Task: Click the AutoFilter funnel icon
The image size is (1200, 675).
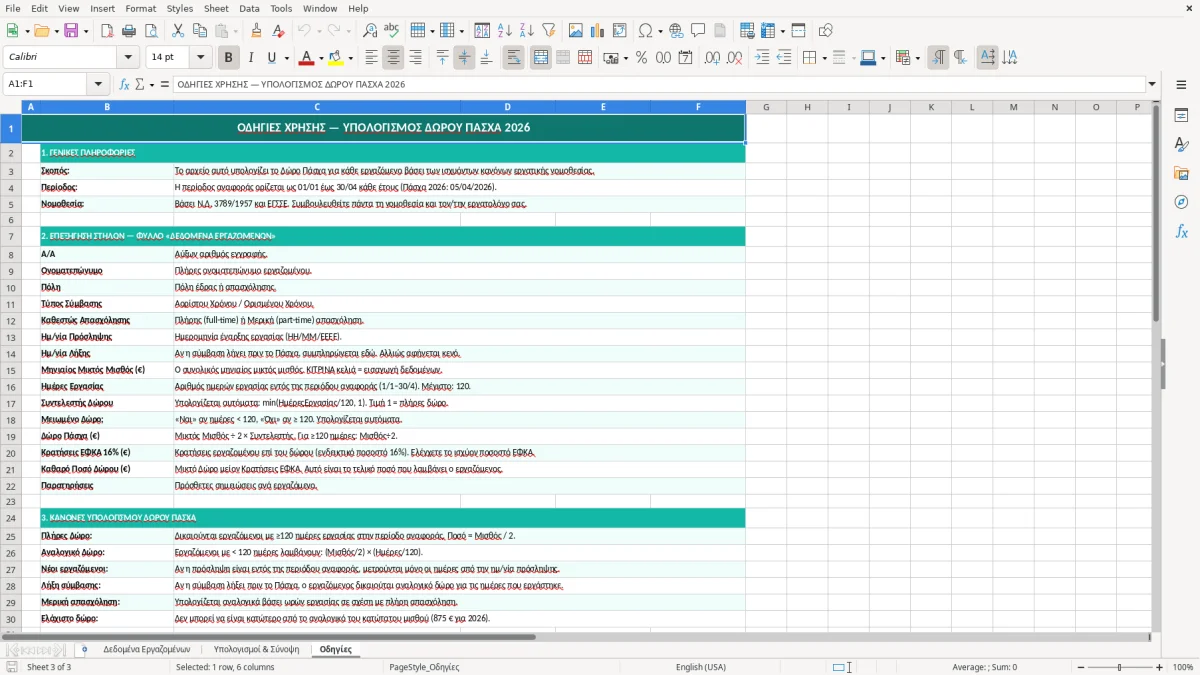Action: [x=549, y=31]
